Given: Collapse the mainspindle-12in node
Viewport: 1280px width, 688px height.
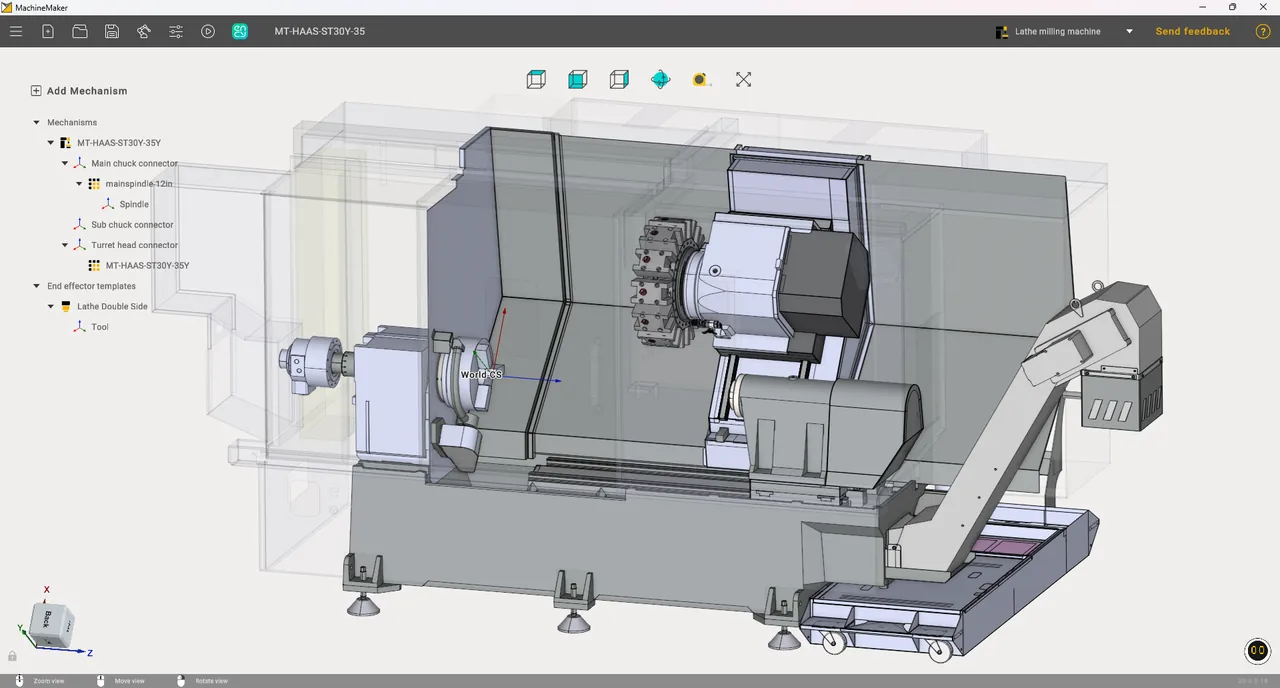Looking at the screenshot, I should pyautogui.click(x=79, y=184).
